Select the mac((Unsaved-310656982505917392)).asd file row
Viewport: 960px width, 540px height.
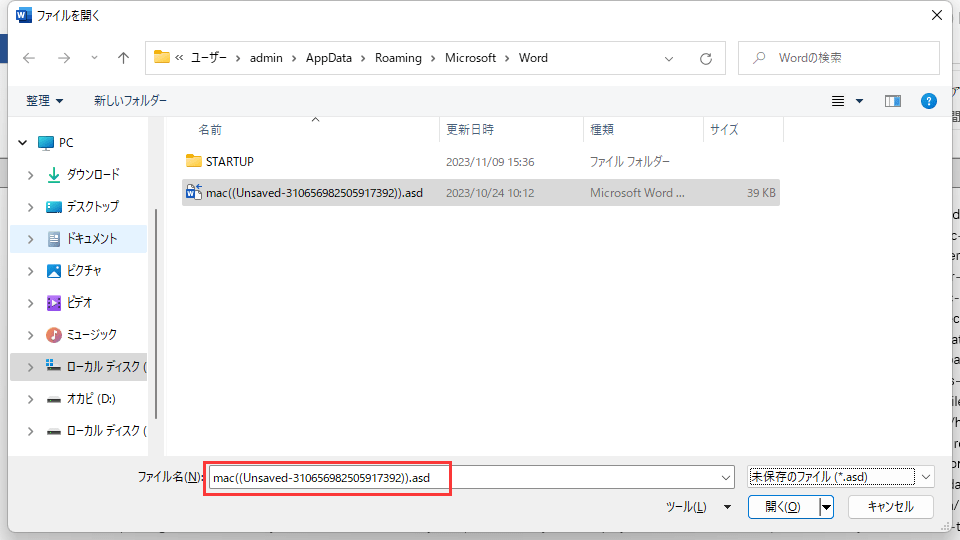[x=481, y=193]
